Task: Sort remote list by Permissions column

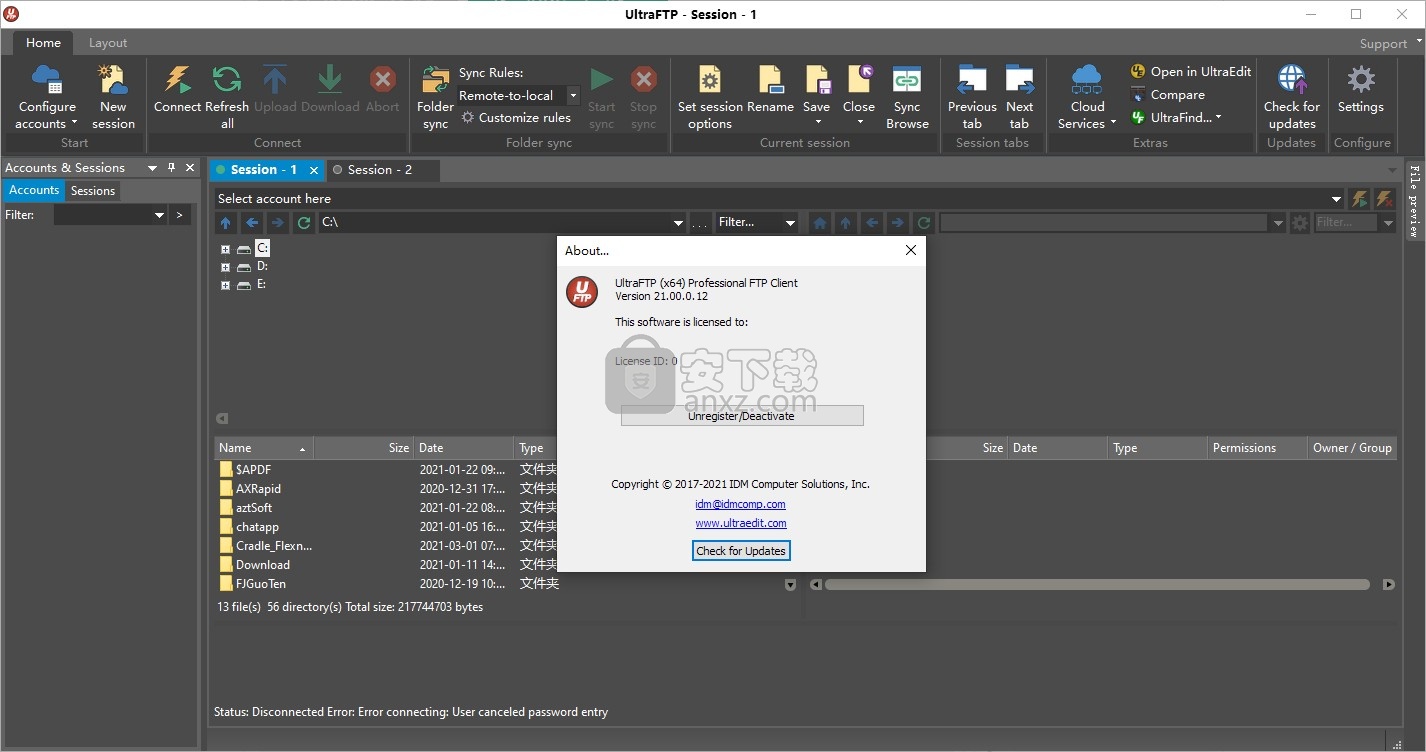Action: tap(1257, 448)
